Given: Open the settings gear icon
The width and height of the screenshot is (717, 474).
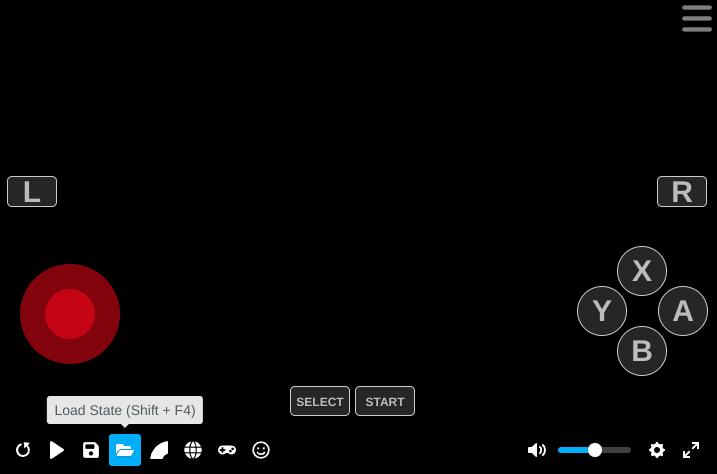Looking at the screenshot, I should pyautogui.click(x=657, y=450).
